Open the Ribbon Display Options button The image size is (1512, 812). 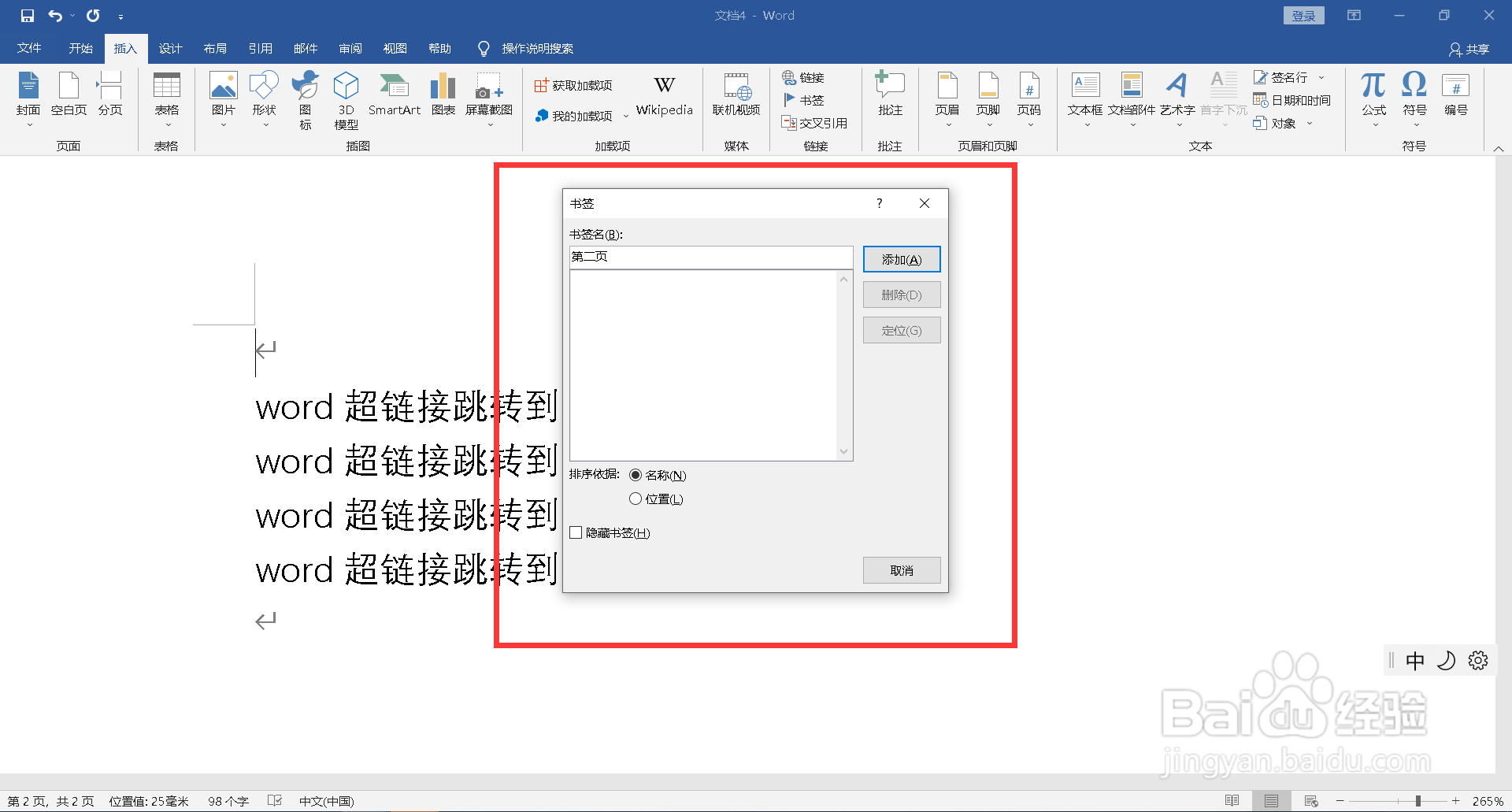[x=1354, y=15]
